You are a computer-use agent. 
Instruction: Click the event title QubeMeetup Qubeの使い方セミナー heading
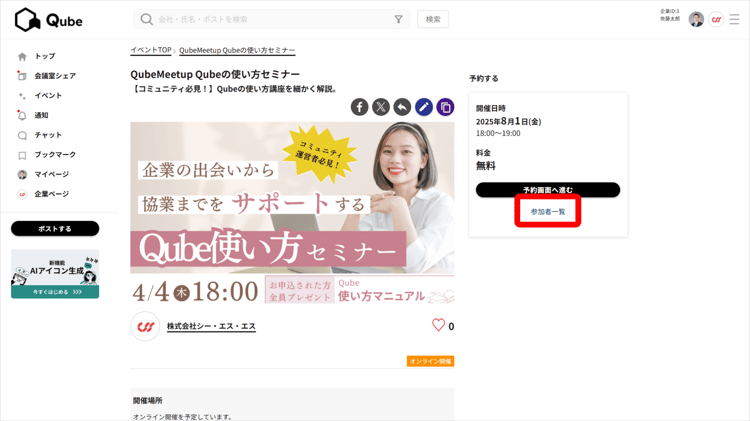(x=215, y=74)
